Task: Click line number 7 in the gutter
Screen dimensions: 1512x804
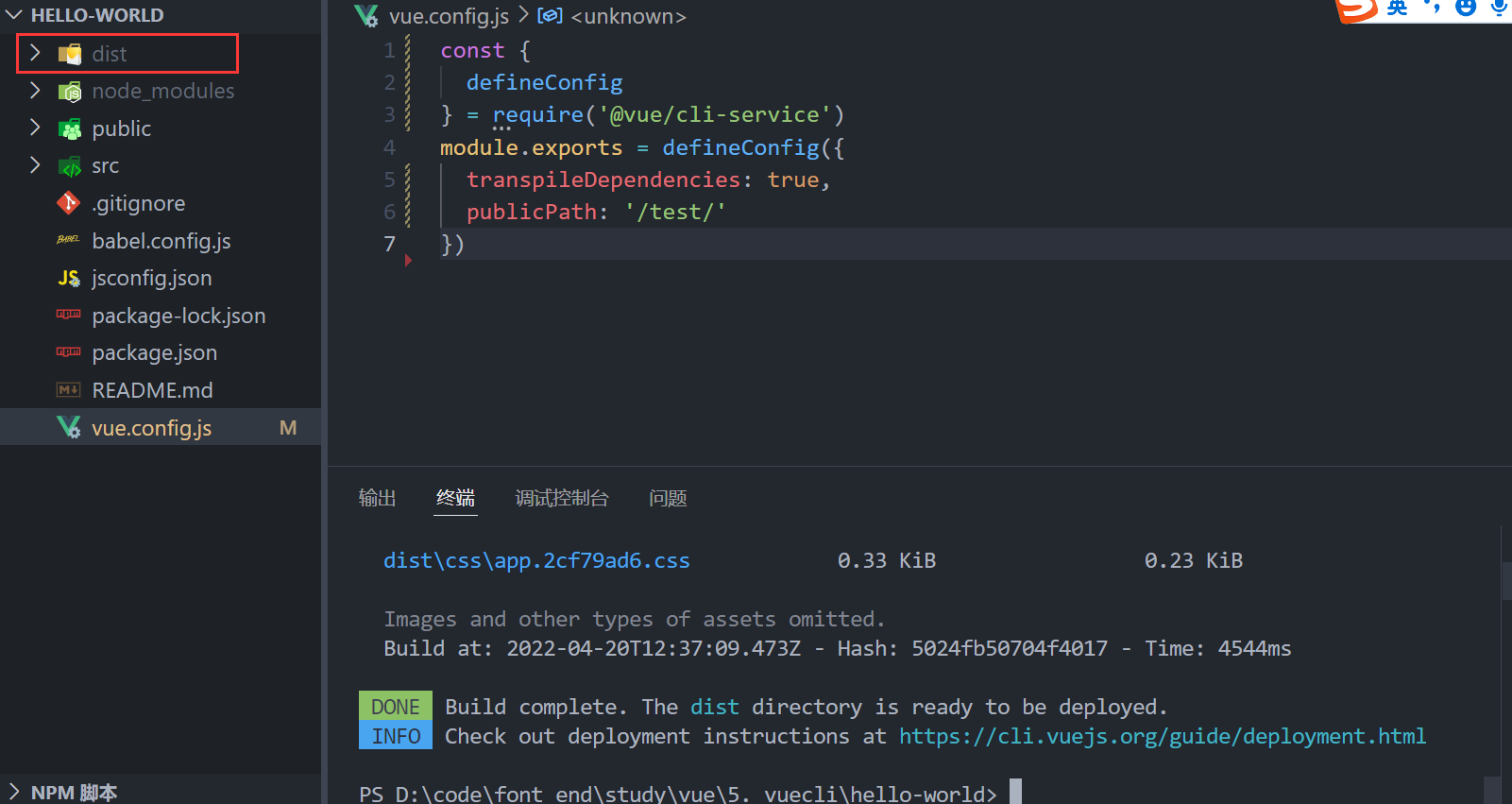Action: [x=389, y=244]
